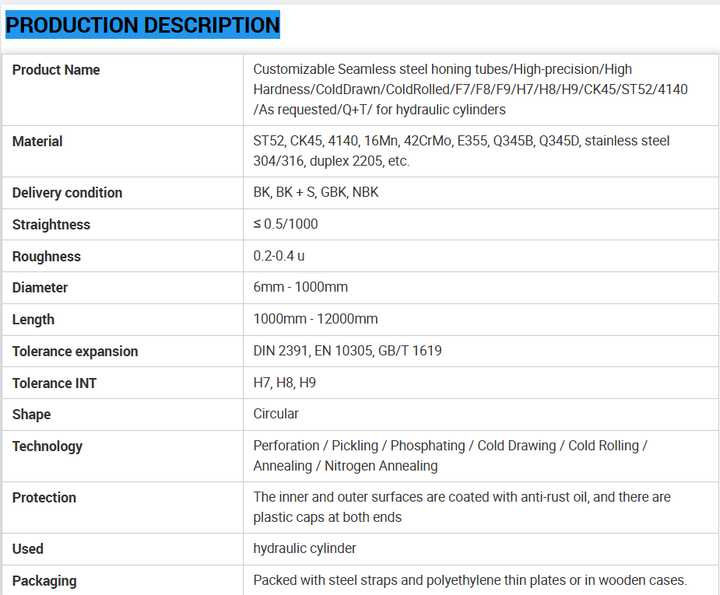Click the Technology process list cell
720x595 pixels.
click(x=450, y=456)
